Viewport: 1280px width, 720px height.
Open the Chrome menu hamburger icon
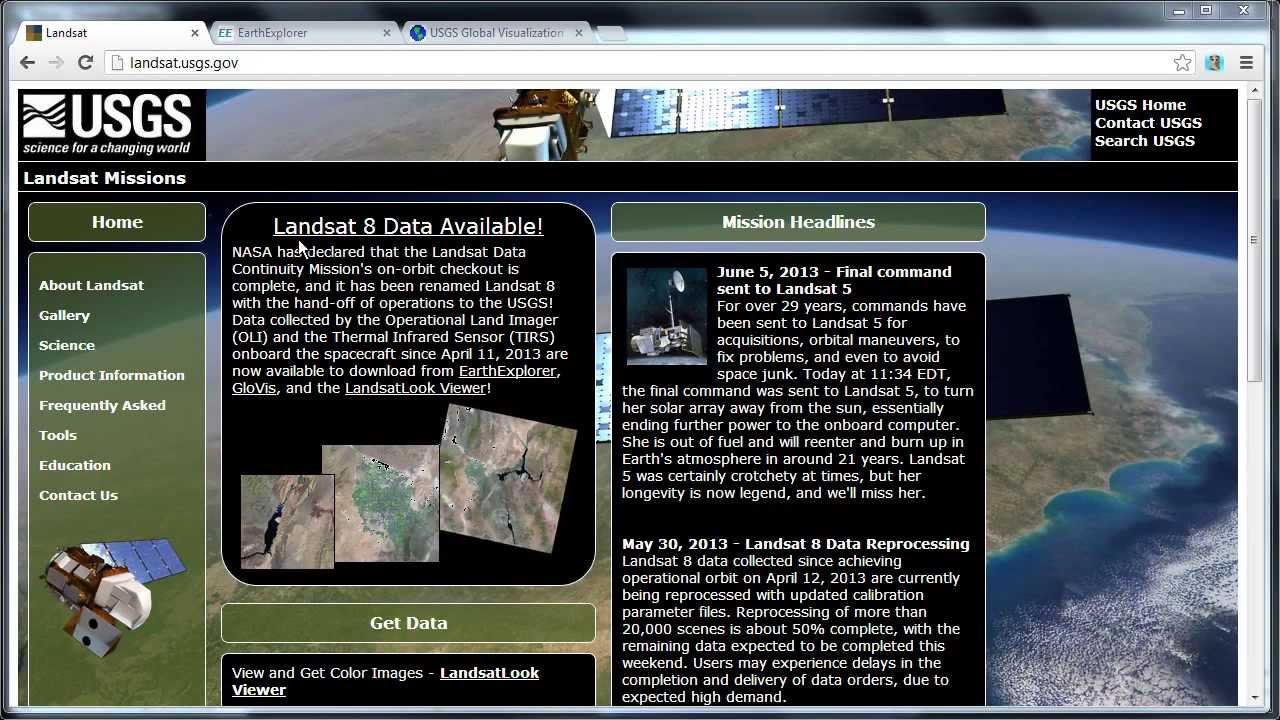tap(1246, 62)
